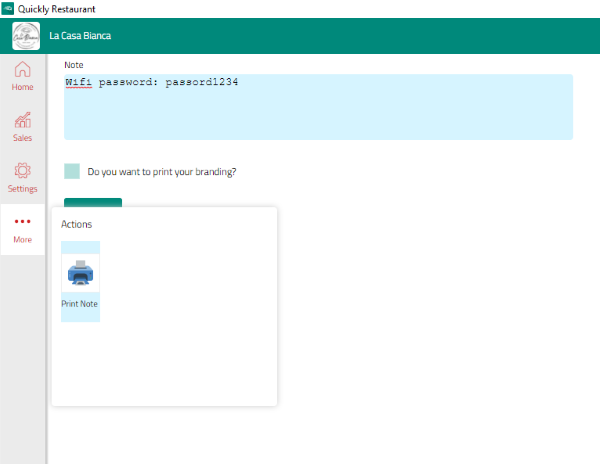Open Sales using the chart icon
Viewport: 600px width, 464px height.
pos(22,120)
